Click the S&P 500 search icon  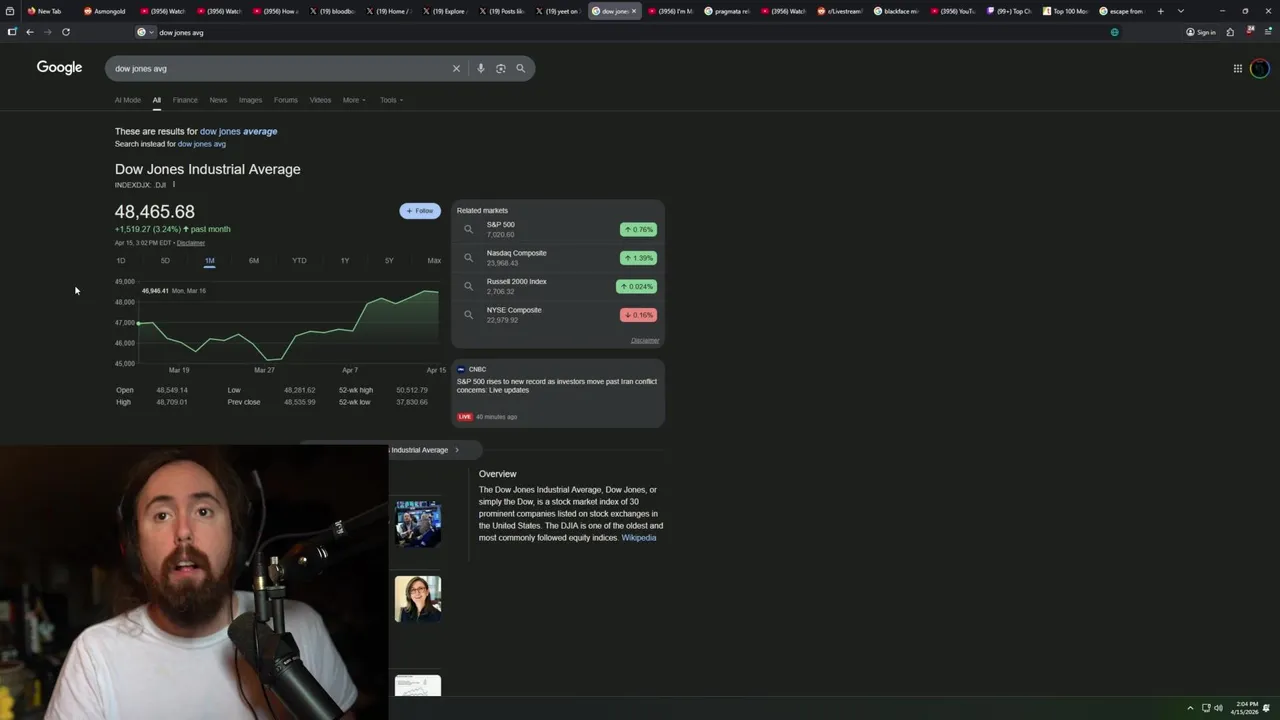click(x=468, y=229)
